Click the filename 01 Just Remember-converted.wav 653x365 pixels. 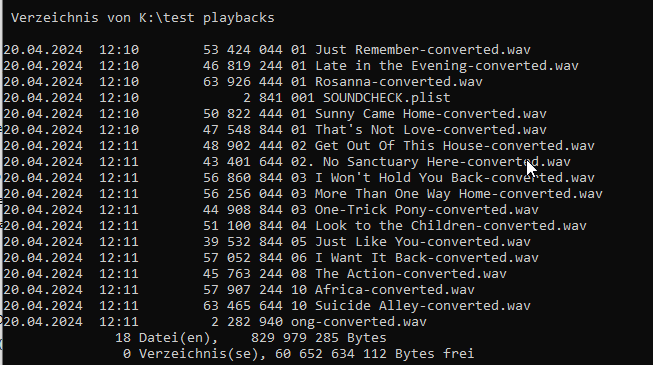pyautogui.click(x=411, y=50)
